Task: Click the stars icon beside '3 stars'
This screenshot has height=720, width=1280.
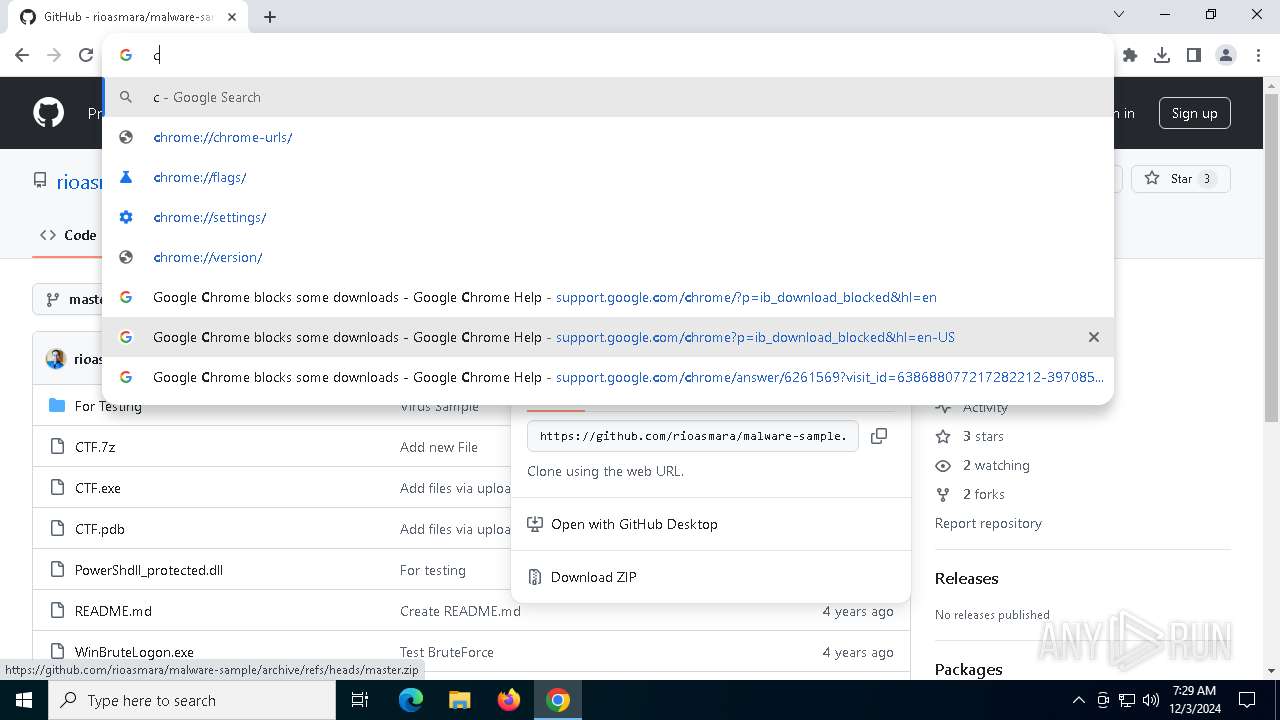Action: pyautogui.click(x=943, y=436)
